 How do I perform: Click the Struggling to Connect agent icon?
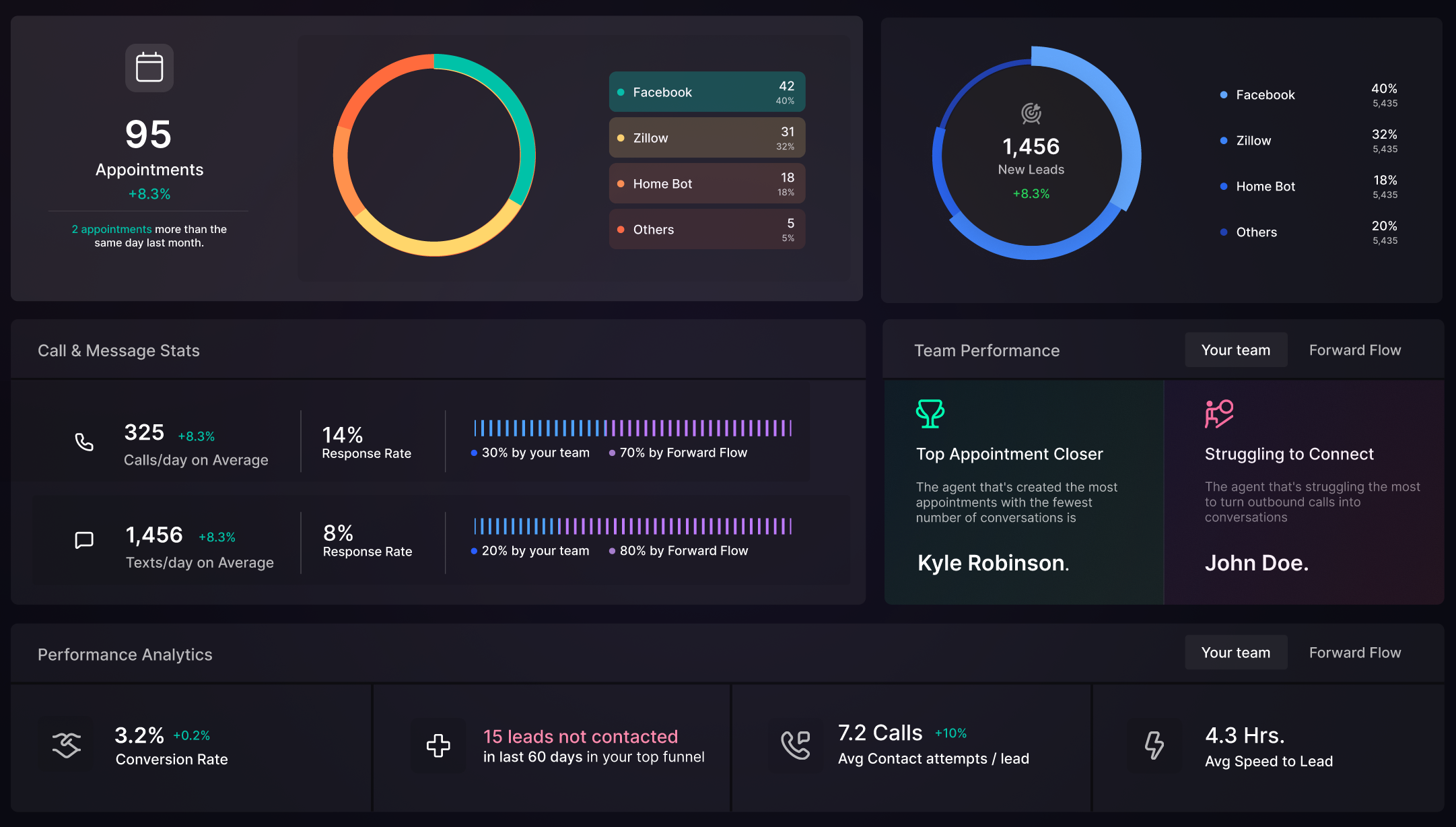coord(1219,413)
